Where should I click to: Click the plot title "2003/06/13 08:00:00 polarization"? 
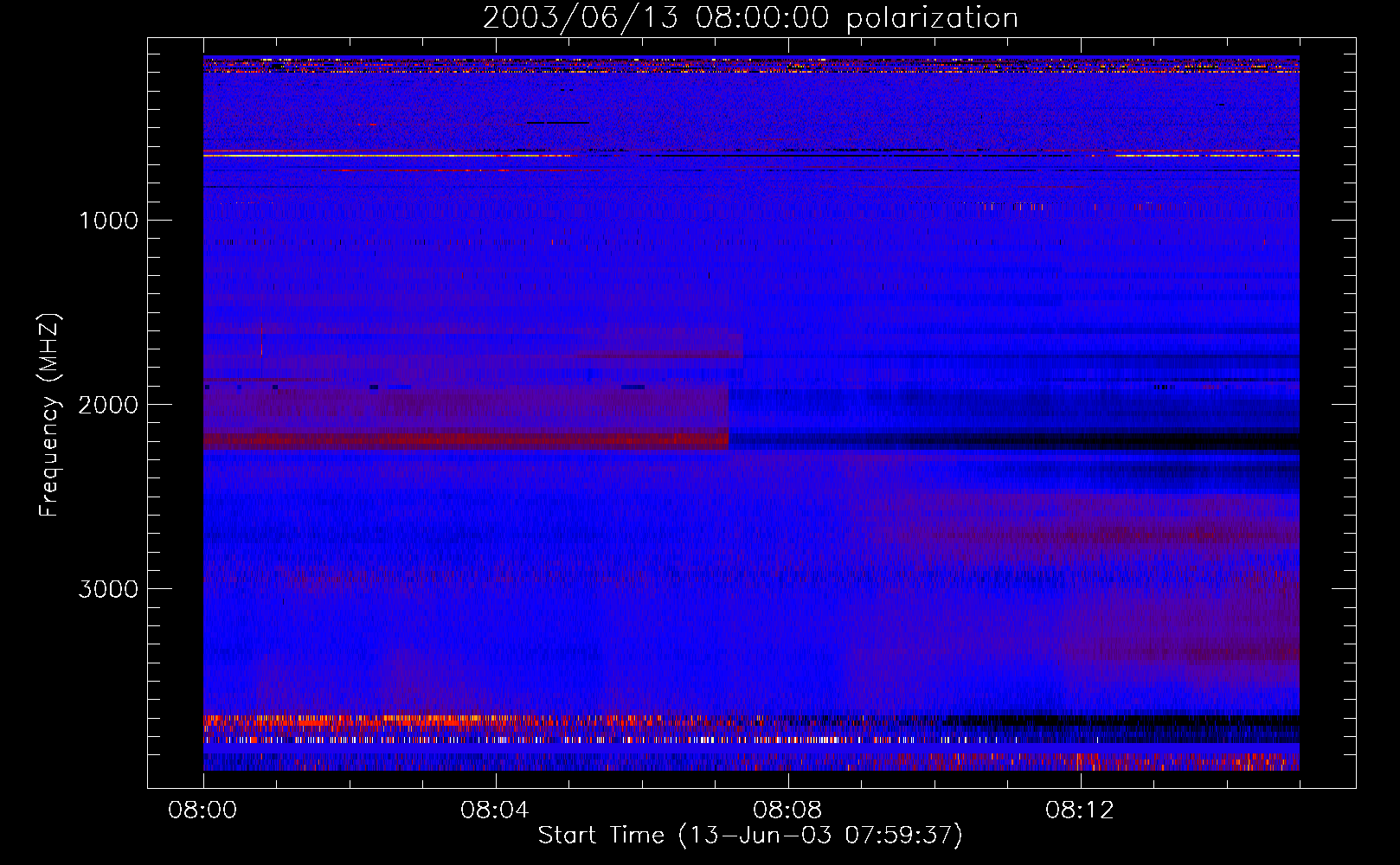click(x=750, y=17)
